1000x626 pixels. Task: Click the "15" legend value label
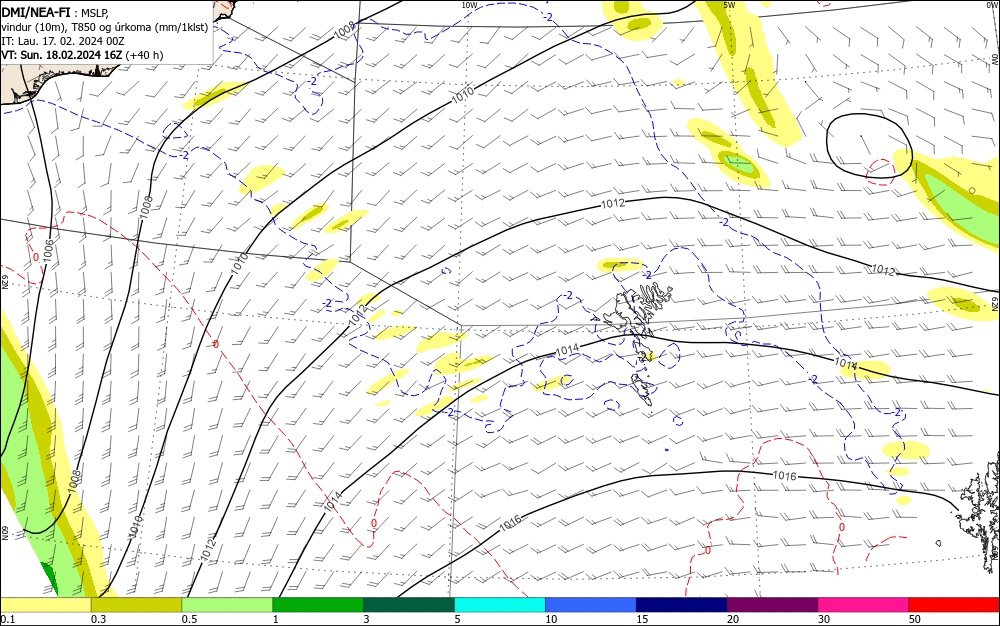[x=642, y=620]
